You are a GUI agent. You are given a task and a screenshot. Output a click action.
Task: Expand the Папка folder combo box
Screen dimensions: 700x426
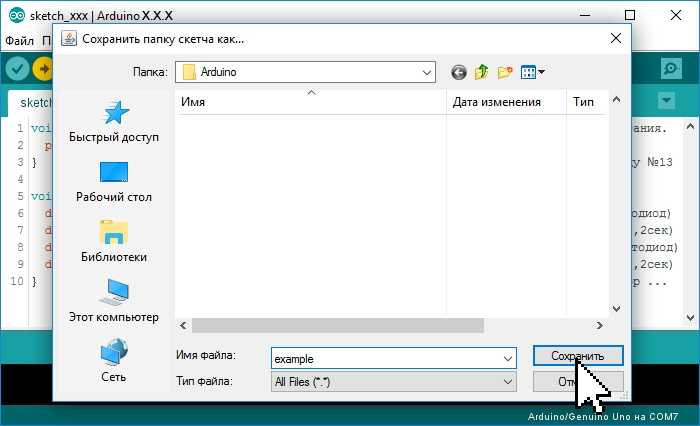point(305,72)
